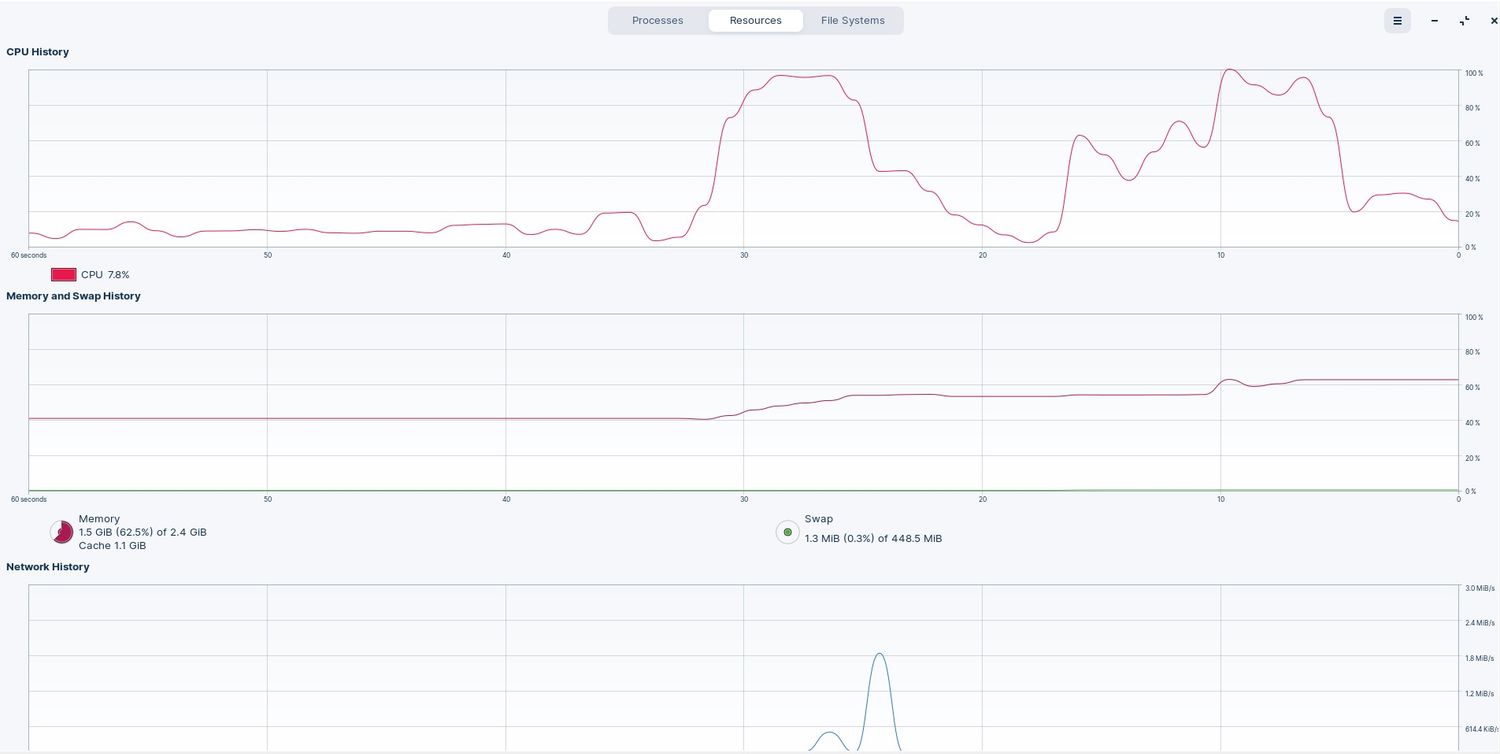Click the CPU 7.8% legend label
The height and width of the screenshot is (754, 1500).
(x=105, y=275)
